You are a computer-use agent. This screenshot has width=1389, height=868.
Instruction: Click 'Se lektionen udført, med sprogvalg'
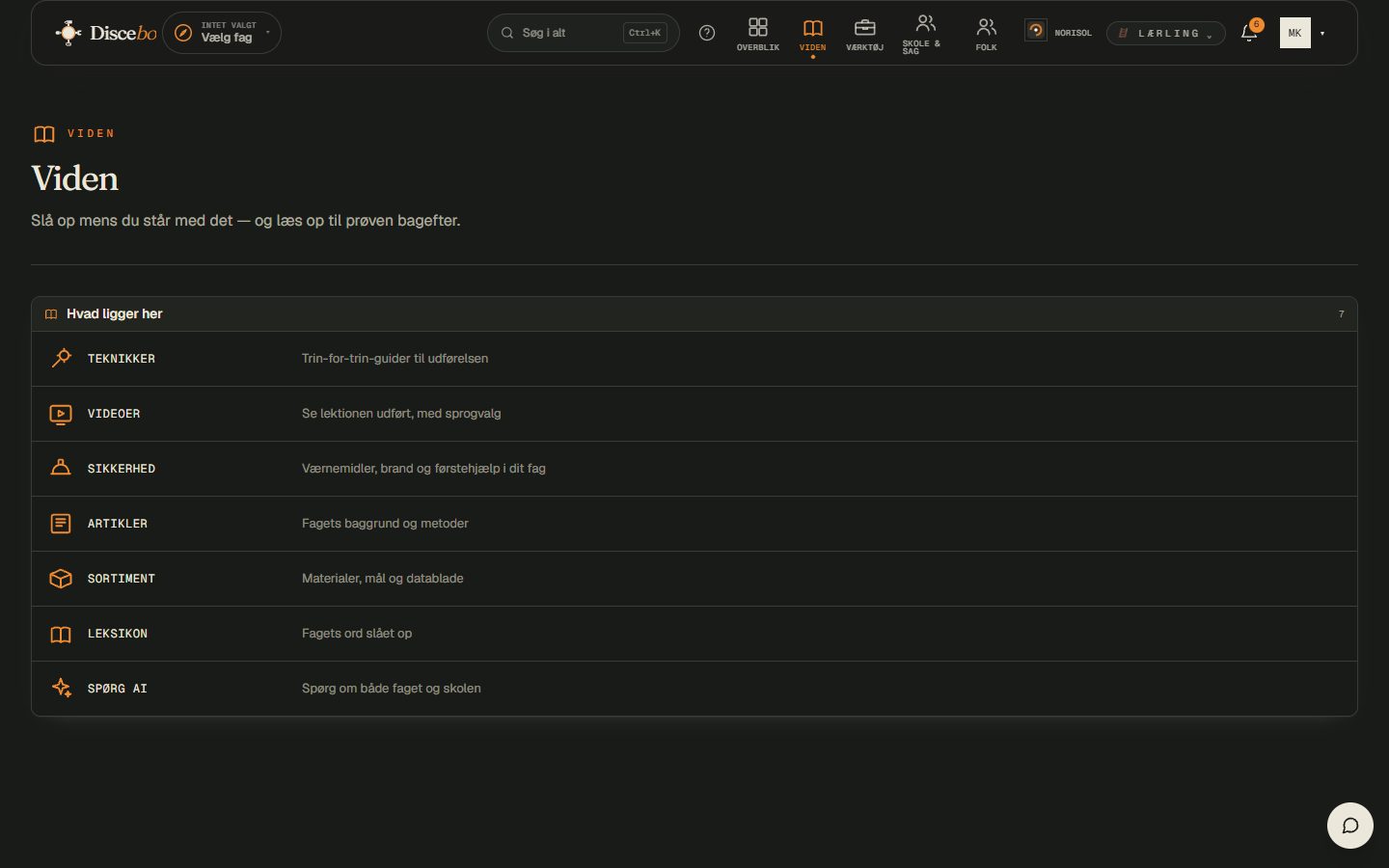(x=401, y=414)
